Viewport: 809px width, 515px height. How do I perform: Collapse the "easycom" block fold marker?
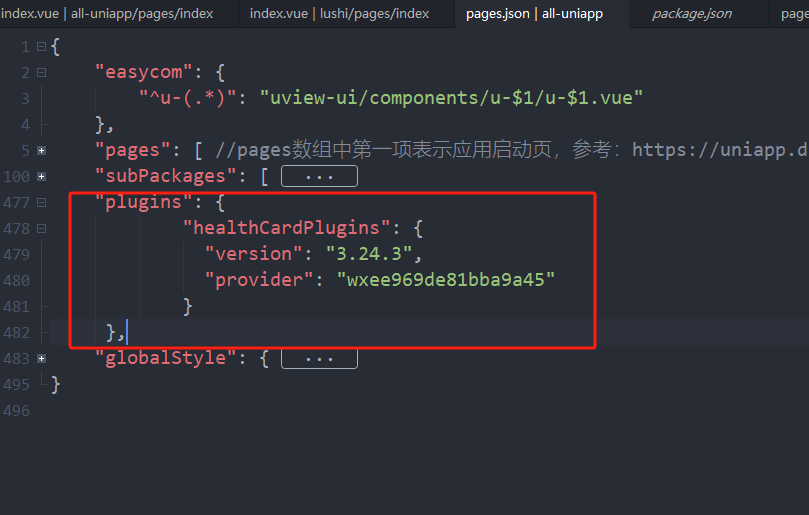point(41,73)
